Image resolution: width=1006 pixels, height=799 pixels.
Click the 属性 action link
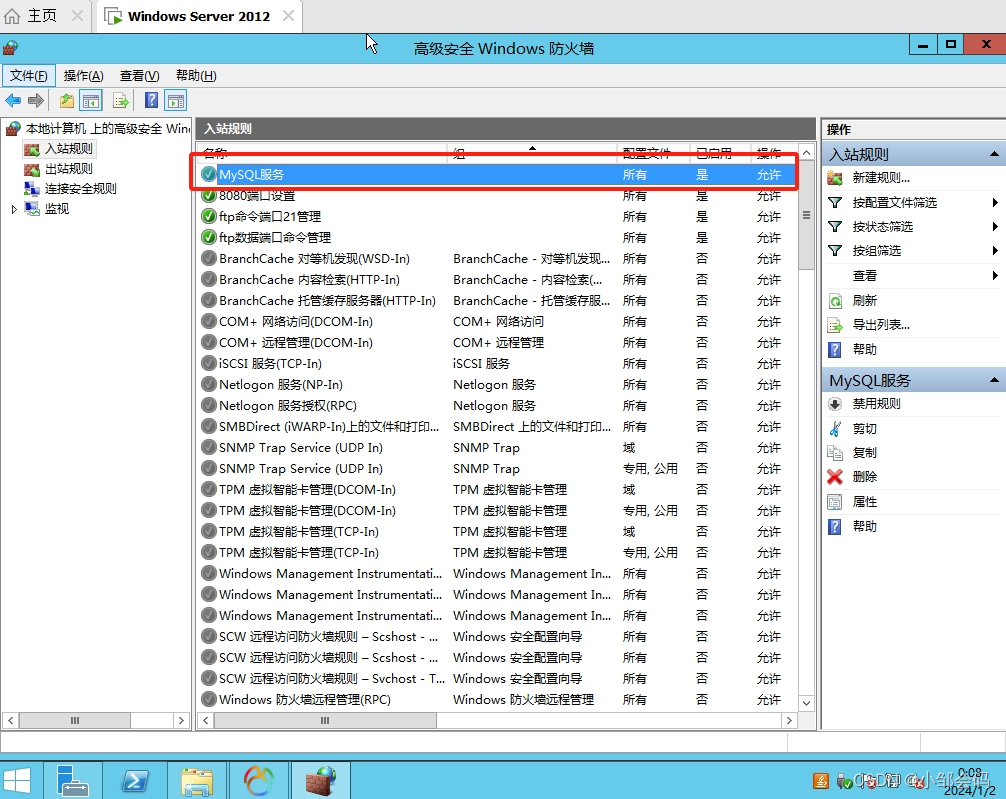(864, 502)
